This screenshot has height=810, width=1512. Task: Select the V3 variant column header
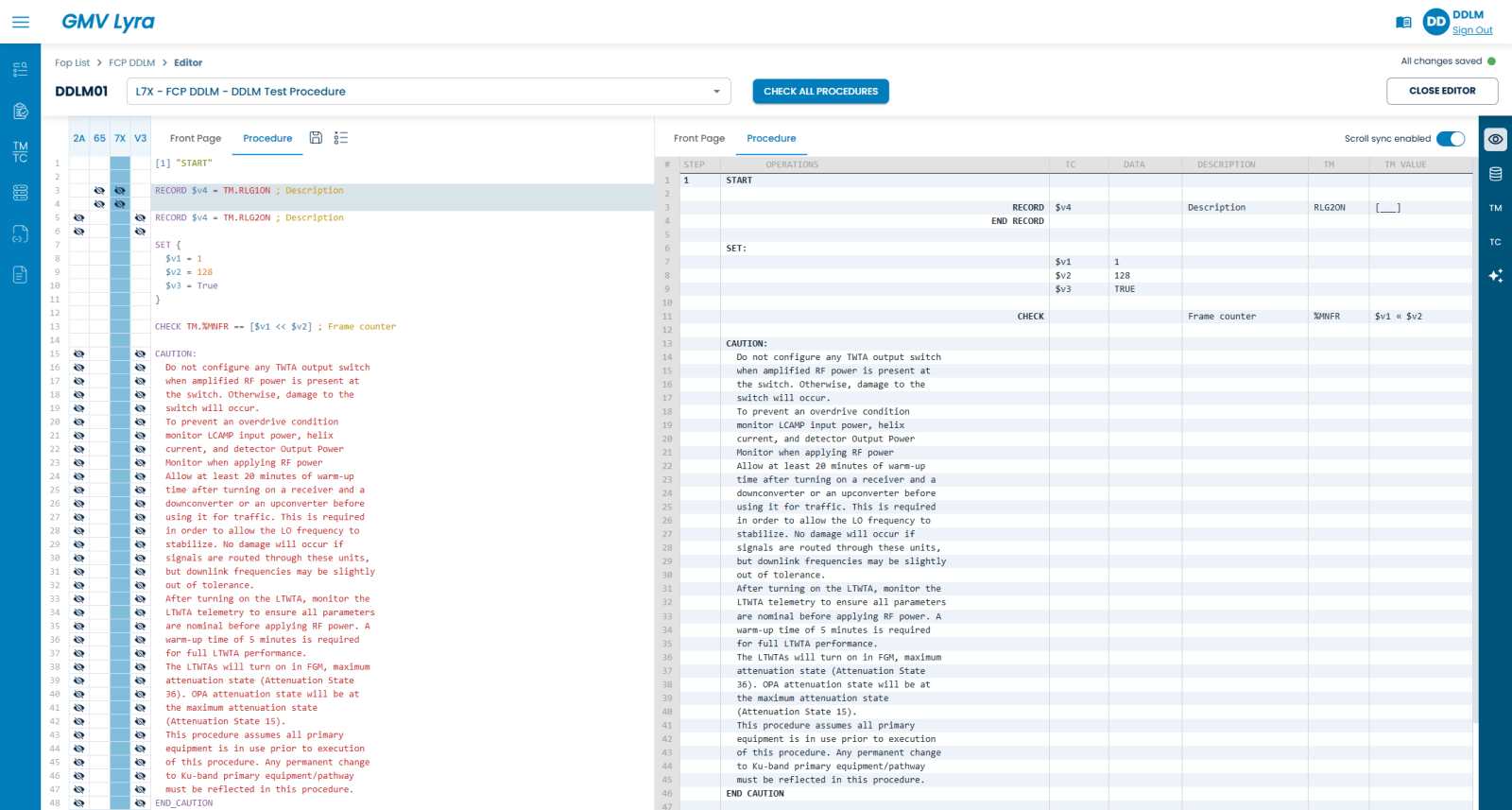140,138
